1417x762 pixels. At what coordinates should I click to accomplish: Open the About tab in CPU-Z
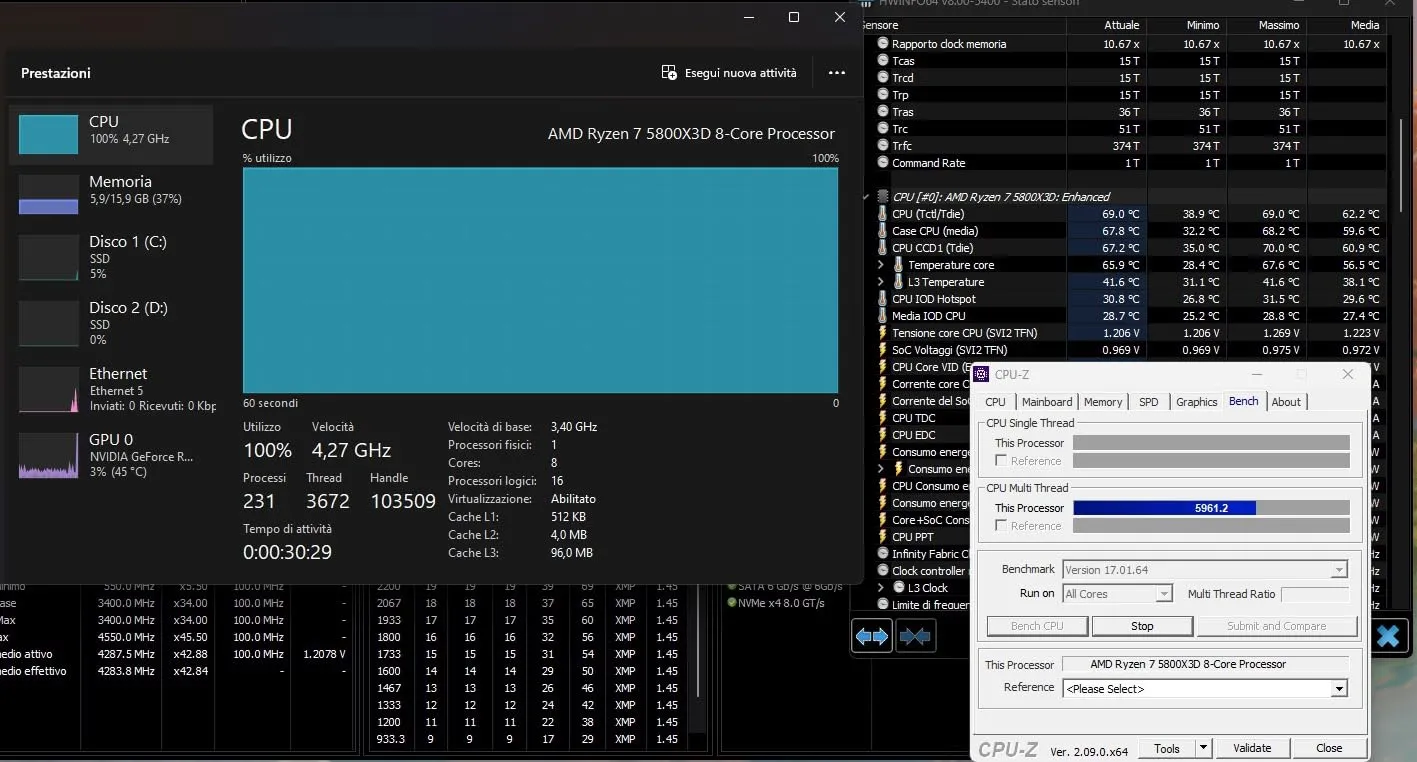pos(1286,402)
